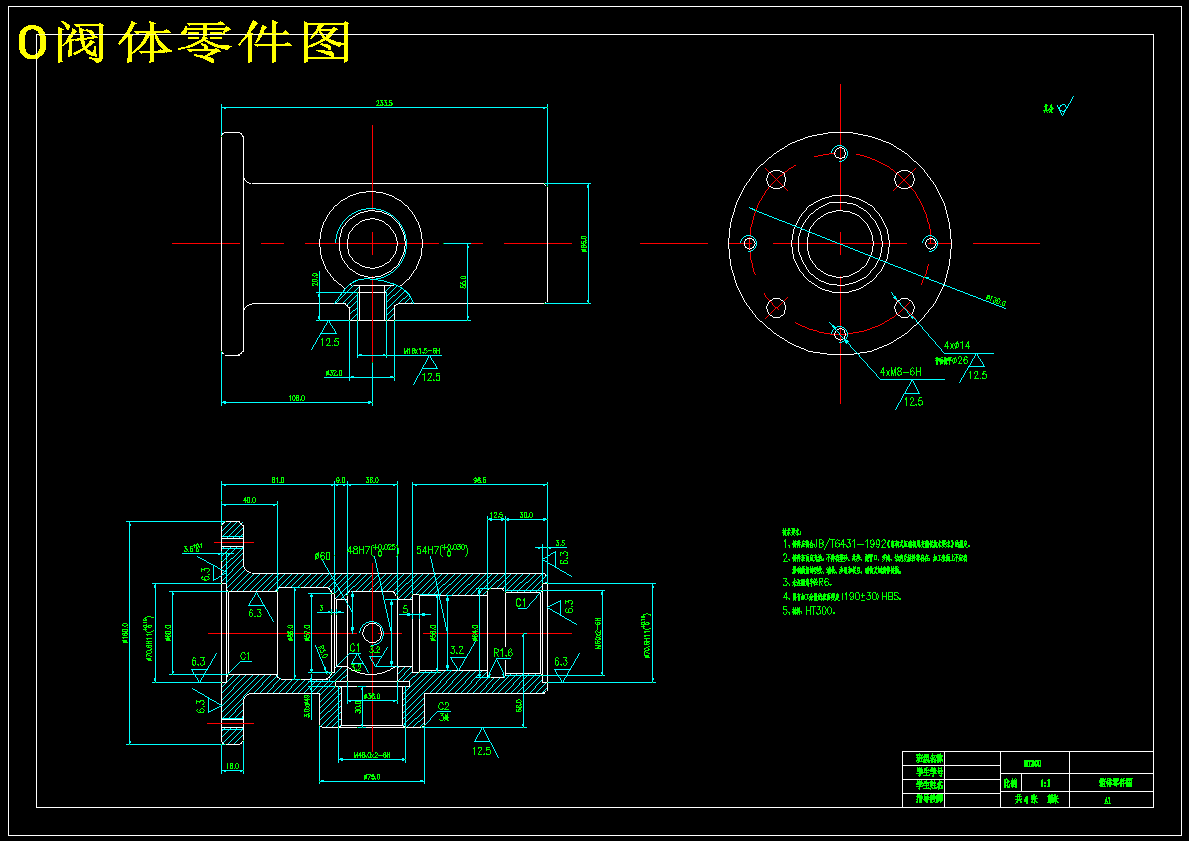This screenshot has height=841, width=1189.
Task: Select the hole callout "4xø14"
Action: click(957, 345)
